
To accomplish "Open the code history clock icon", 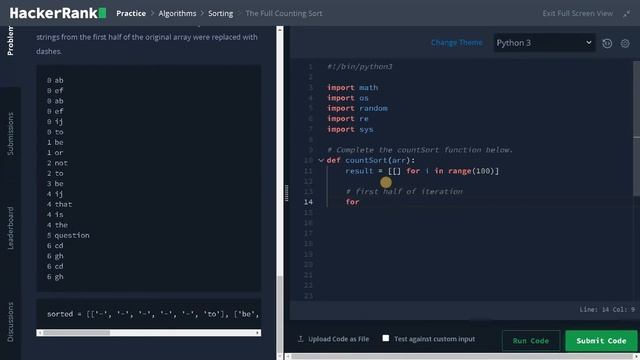I will click(x=607, y=43).
